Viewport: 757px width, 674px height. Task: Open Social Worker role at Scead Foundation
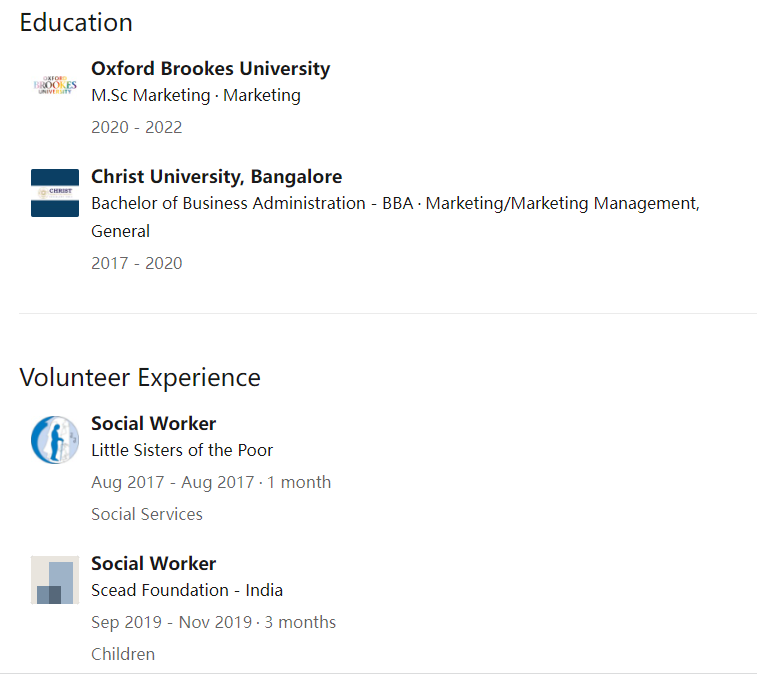pos(154,563)
